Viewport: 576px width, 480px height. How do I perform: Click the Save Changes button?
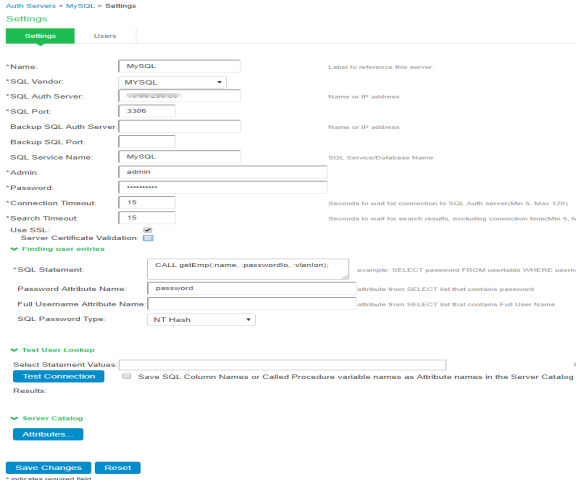coord(48,468)
